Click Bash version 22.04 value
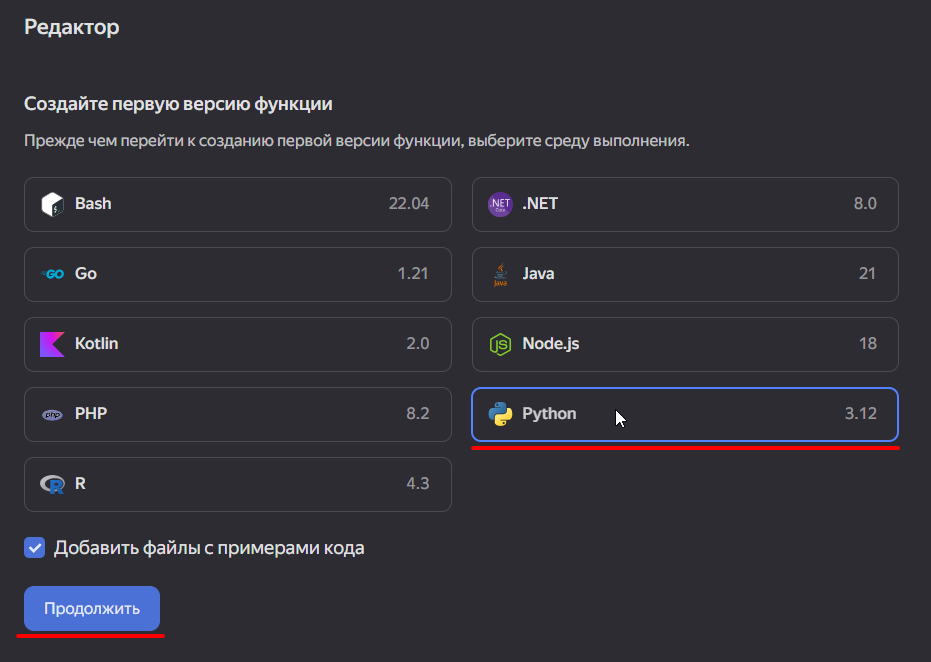Viewport: 931px width, 662px height. [408, 204]
